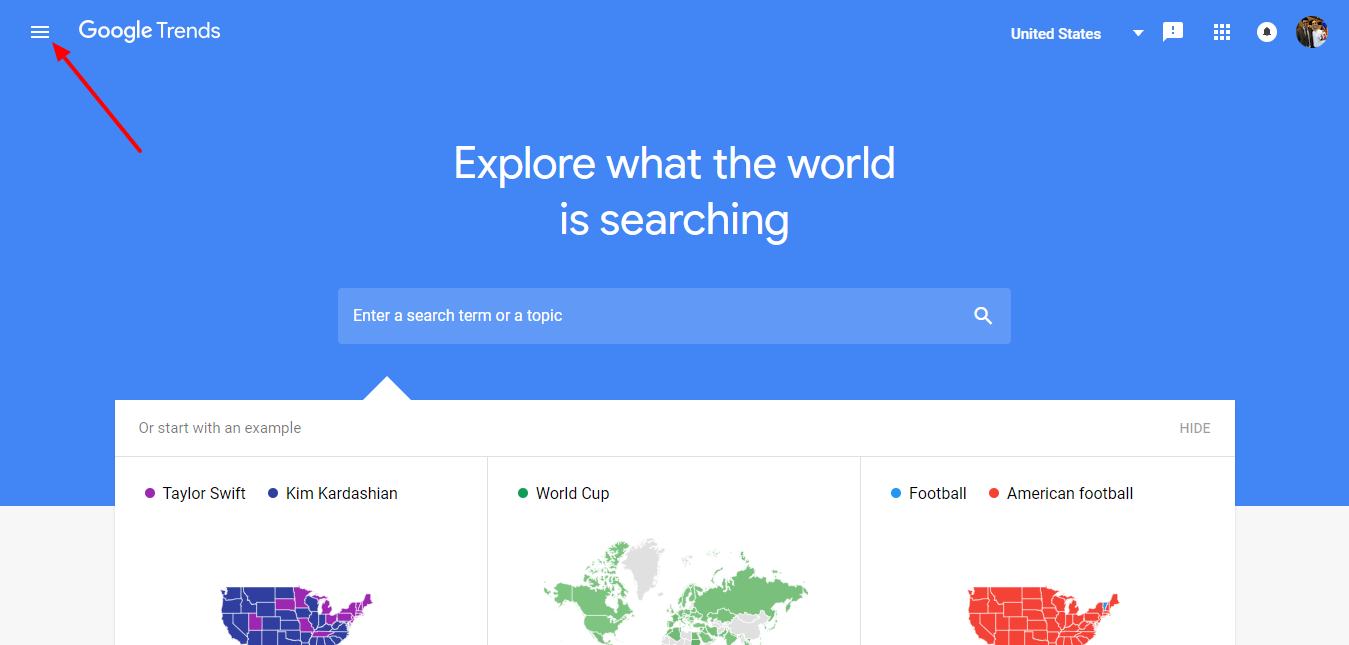Viewport: 1349px width, 645px height.
Task: Open the Taylor Swift comparison card
Action: [x=300, y=560]
